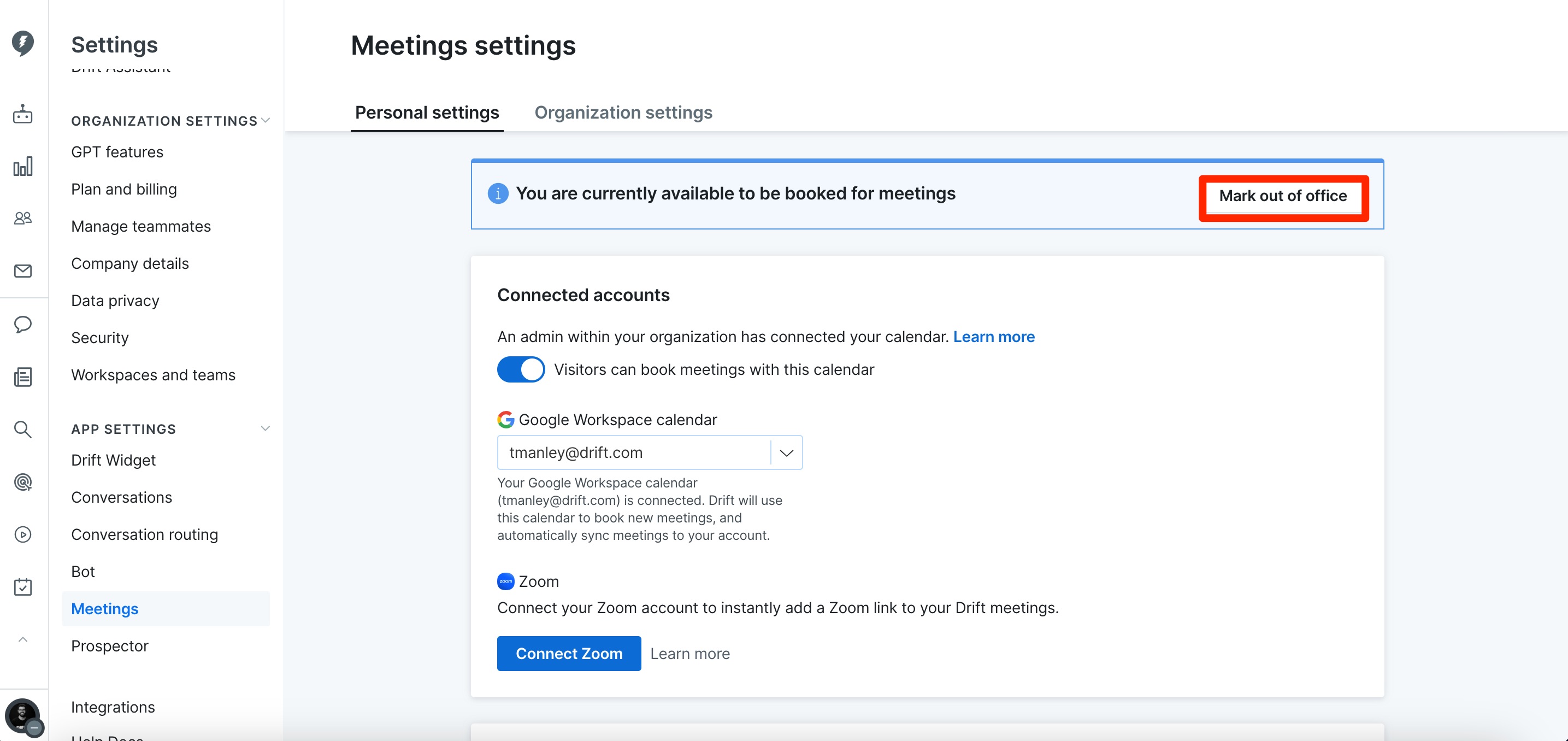Open the play circle video icon
This screenshot has height=741, width=1568.
(23, 534)
